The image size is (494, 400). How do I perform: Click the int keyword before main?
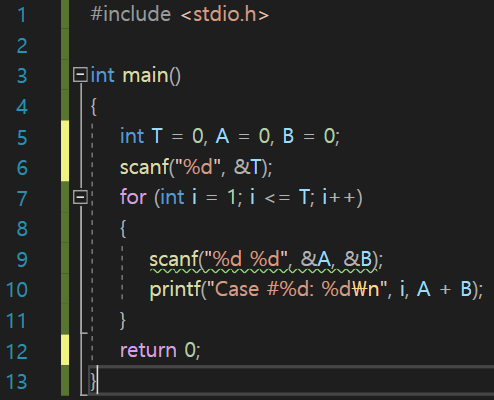(x=103, y=75)
